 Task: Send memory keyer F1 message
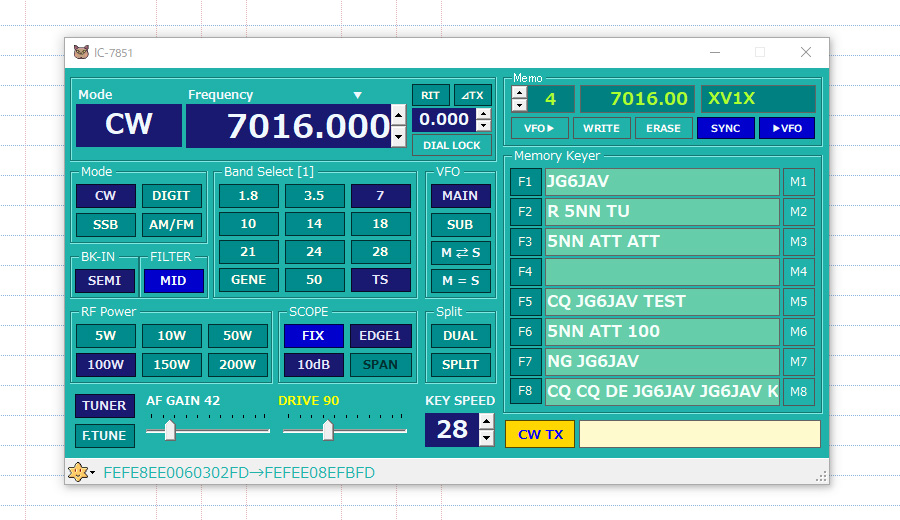[x=525, y=182]
